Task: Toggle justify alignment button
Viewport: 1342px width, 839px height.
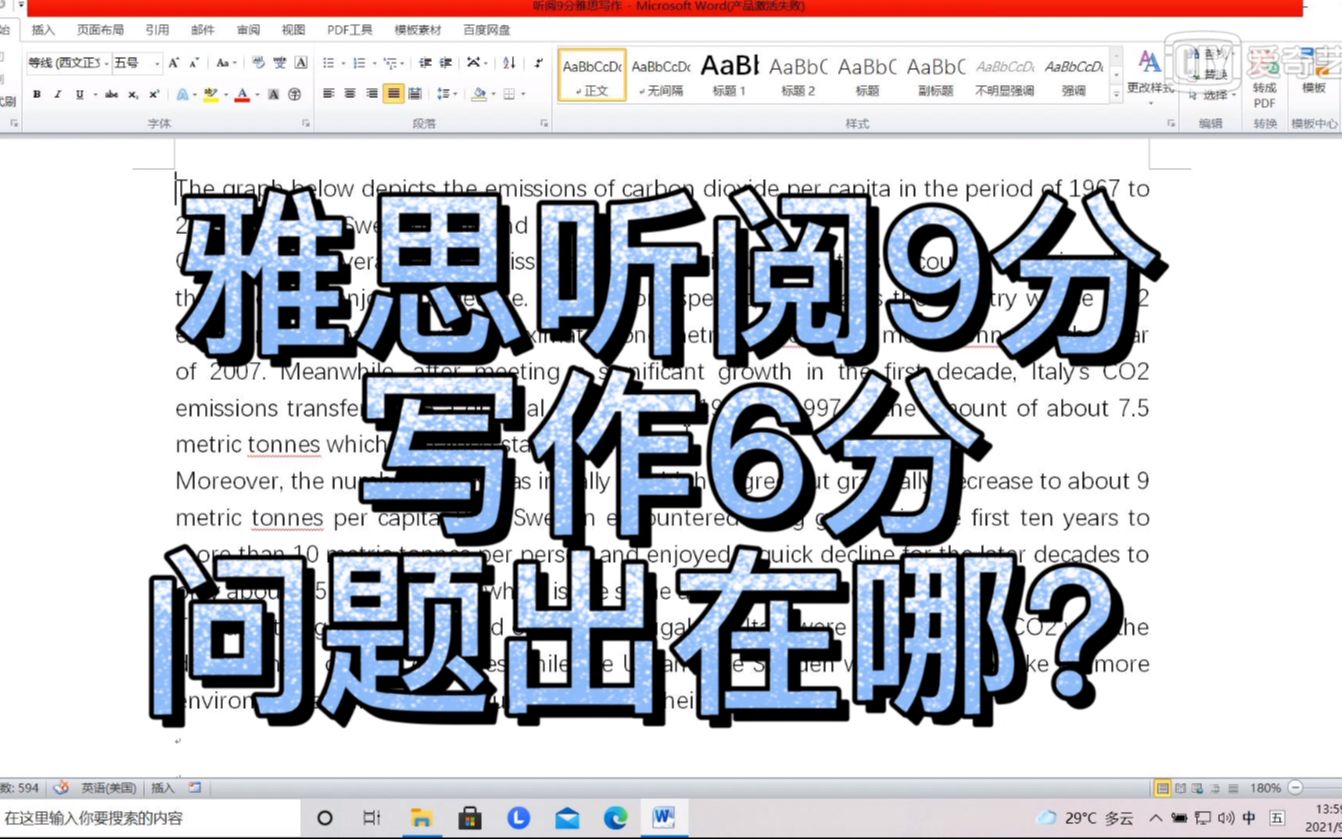Action: (x=393, y=94)
